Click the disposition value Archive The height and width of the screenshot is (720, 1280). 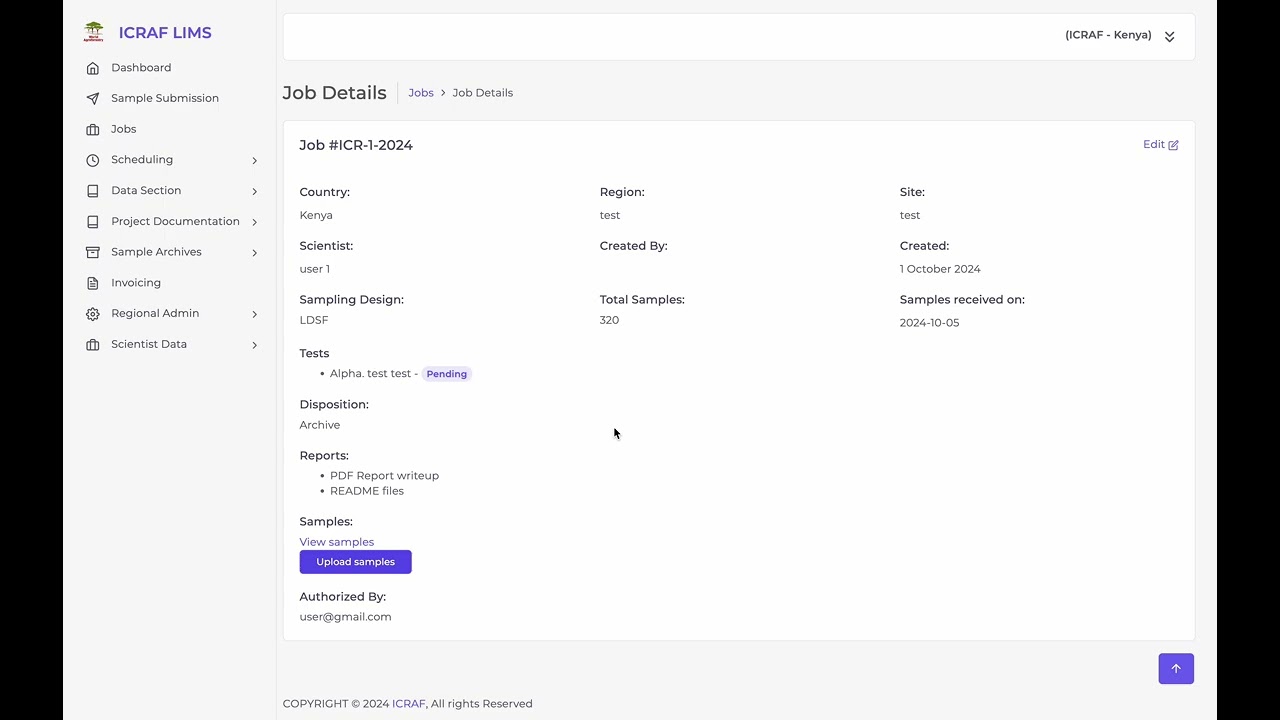pos(319,425)
